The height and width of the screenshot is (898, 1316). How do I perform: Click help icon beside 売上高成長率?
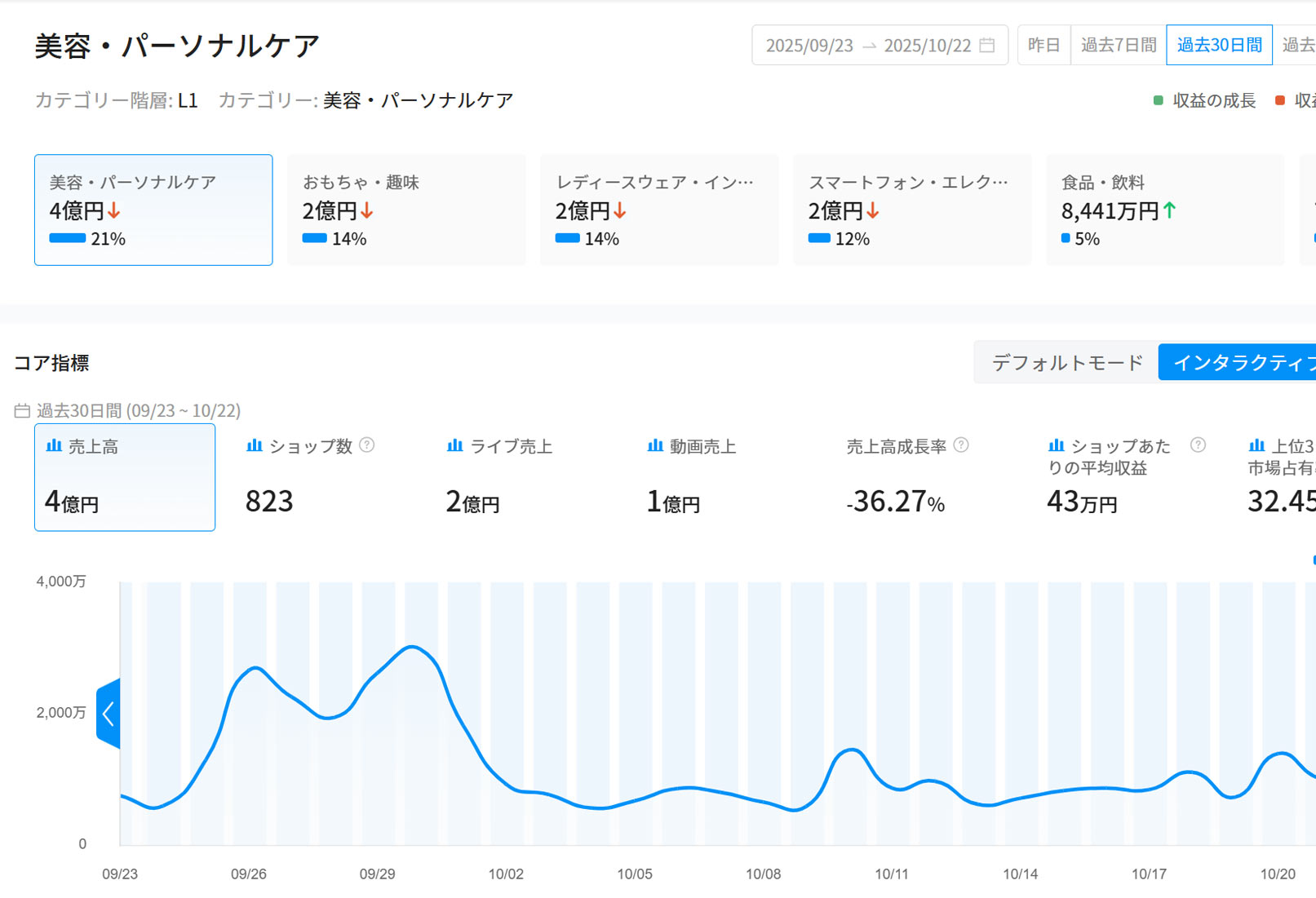pos(961,445)
